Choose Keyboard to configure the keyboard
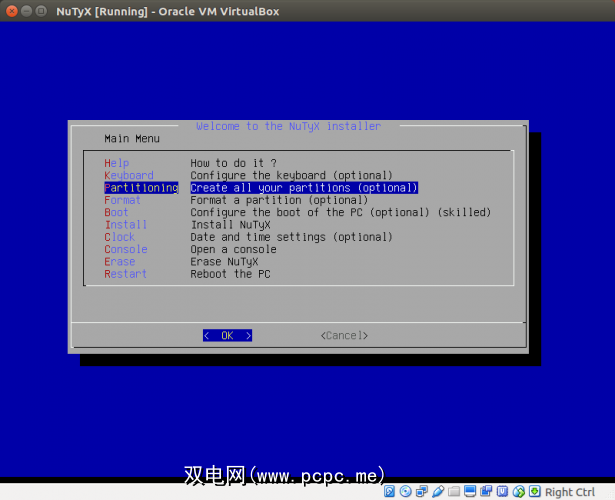 pyautogui.click(x=128, y=175)
